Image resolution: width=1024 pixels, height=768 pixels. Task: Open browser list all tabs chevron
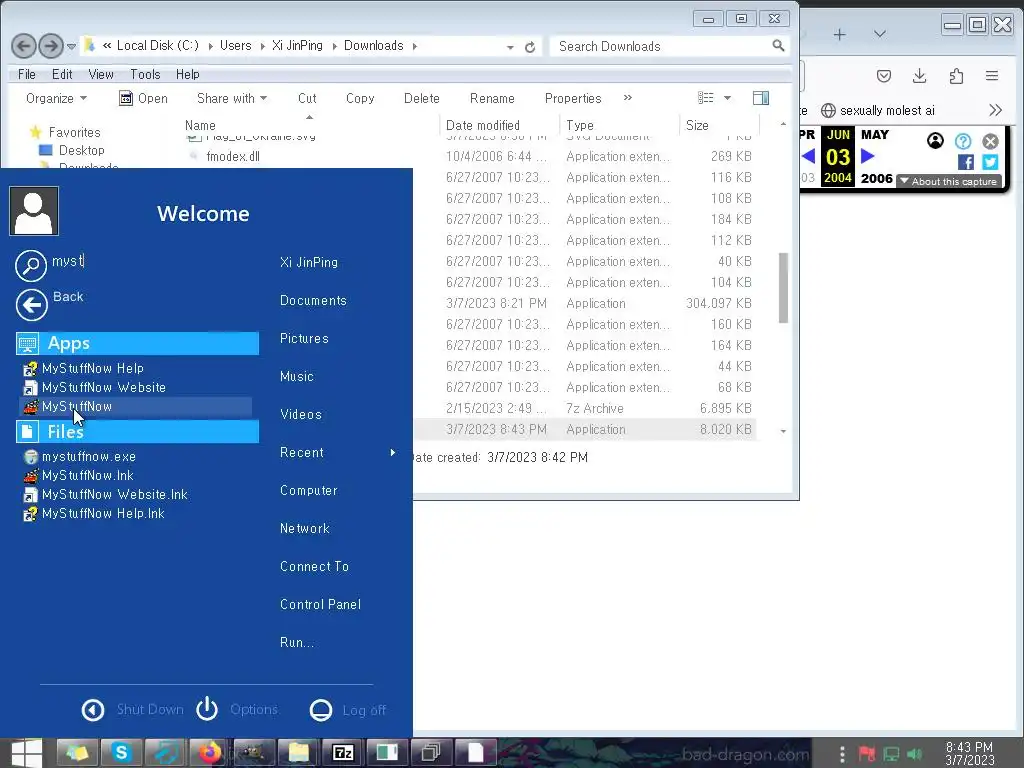(880, 34)
